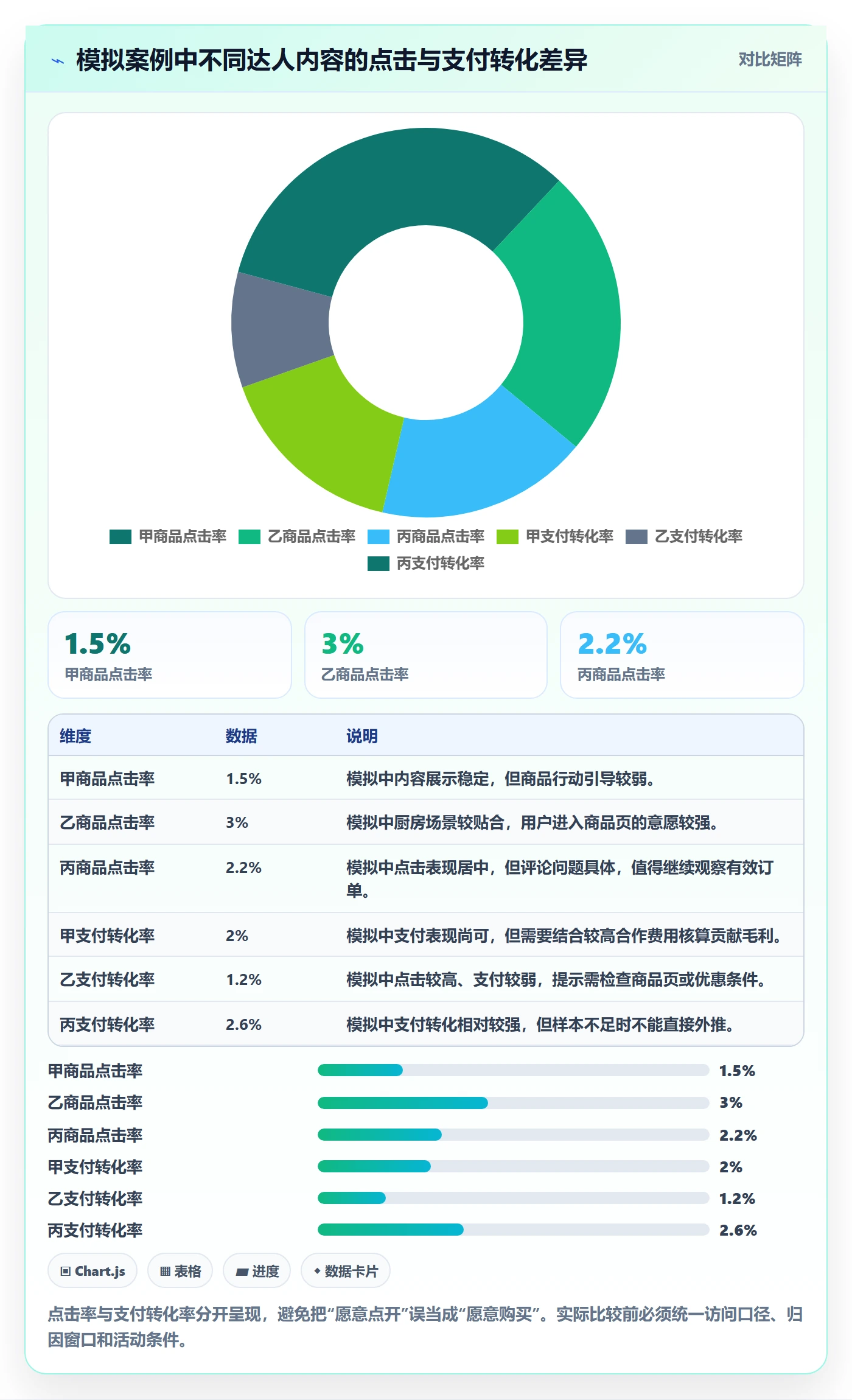
Task: Select the 甲支付转化率 table row label
Action: 107,936
